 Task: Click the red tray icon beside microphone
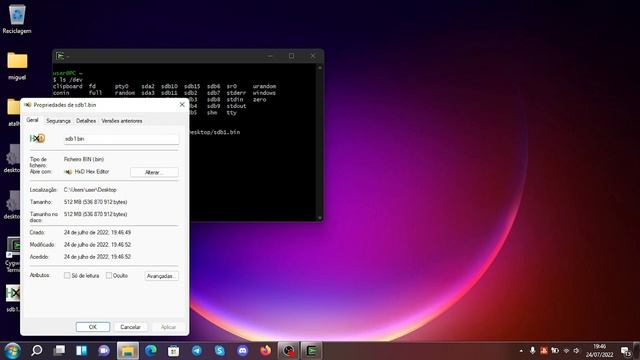544,351
